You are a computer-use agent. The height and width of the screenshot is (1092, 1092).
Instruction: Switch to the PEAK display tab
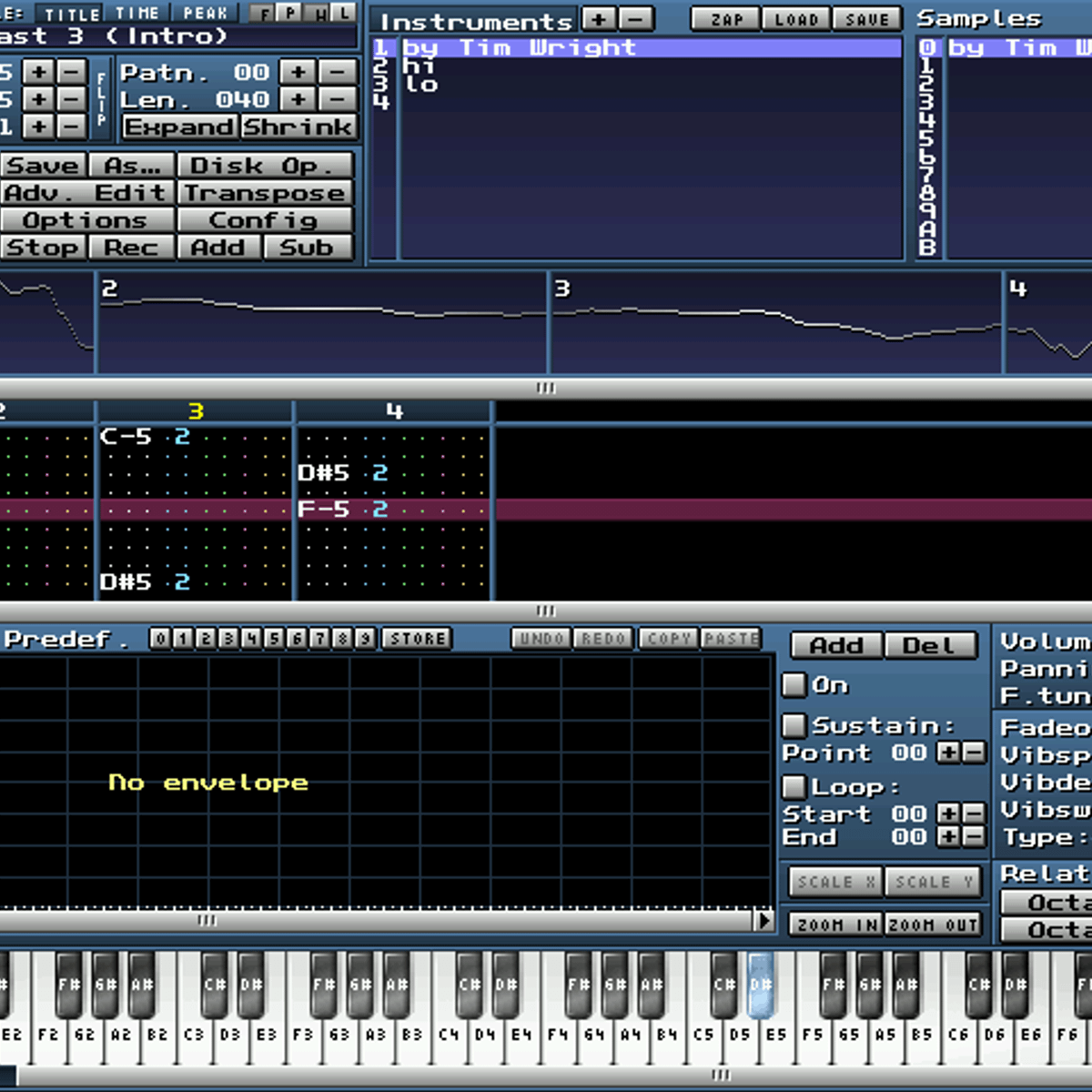[206, 13]
